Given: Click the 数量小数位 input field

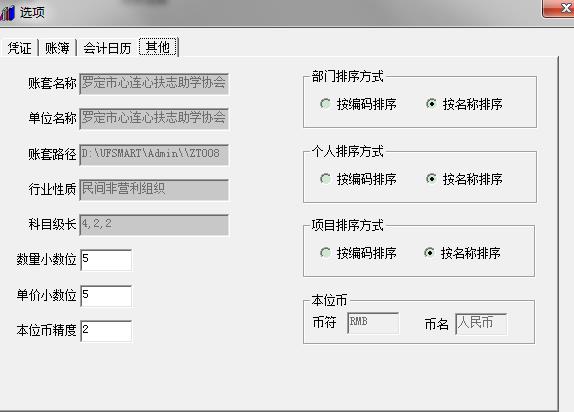Looking at the screenshot, I should pyautogui.click(x=106, y=260).
